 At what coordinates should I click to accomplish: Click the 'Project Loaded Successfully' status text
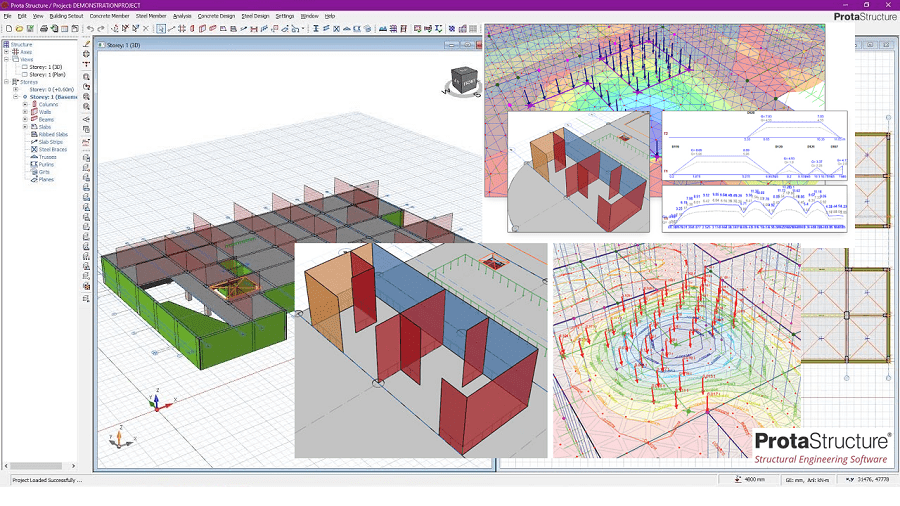[x=47, y=480]
